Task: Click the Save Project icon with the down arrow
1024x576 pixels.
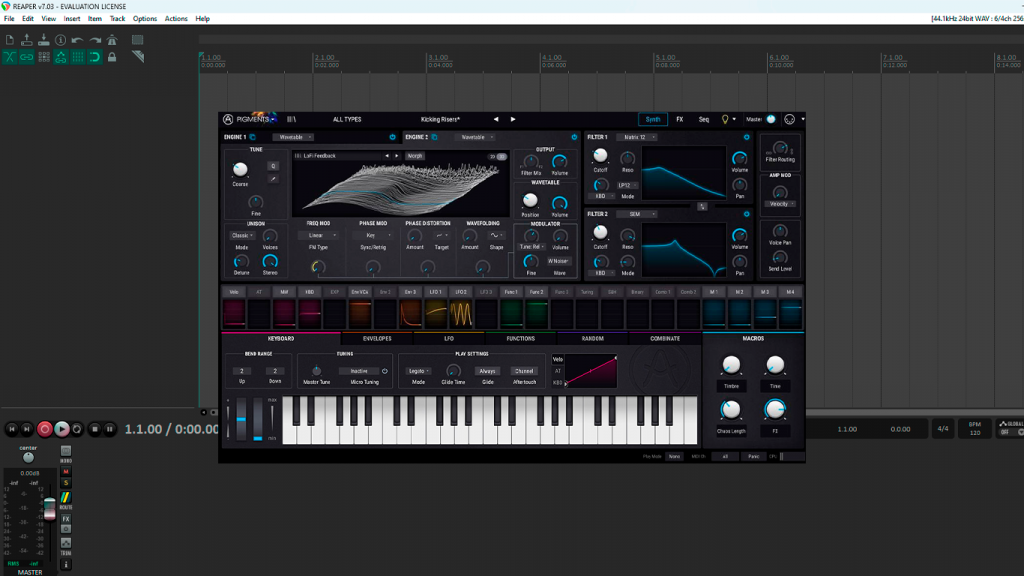Action: (44, 40)
